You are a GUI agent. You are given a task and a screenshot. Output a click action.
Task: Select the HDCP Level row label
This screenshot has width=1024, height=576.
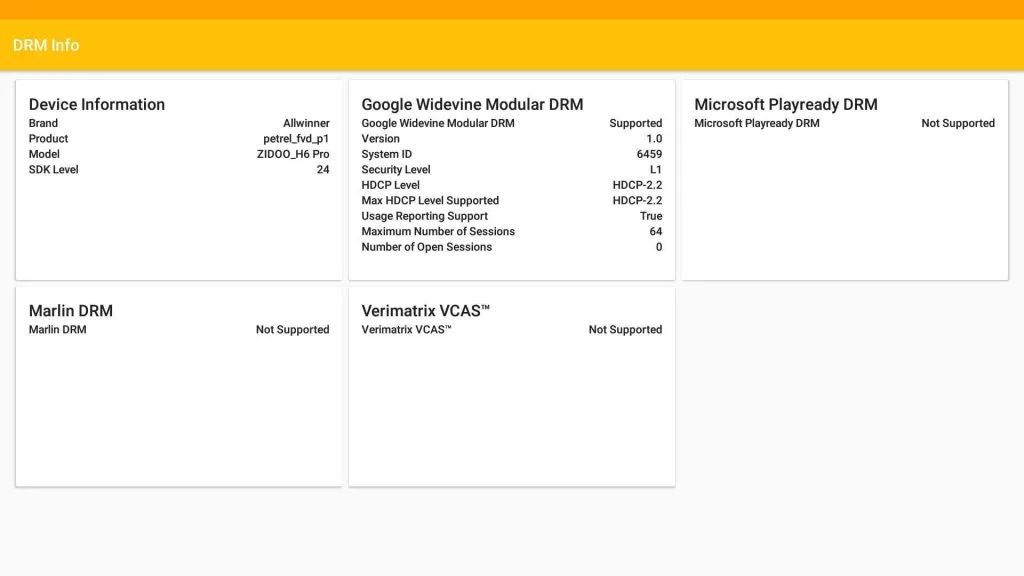390,185
